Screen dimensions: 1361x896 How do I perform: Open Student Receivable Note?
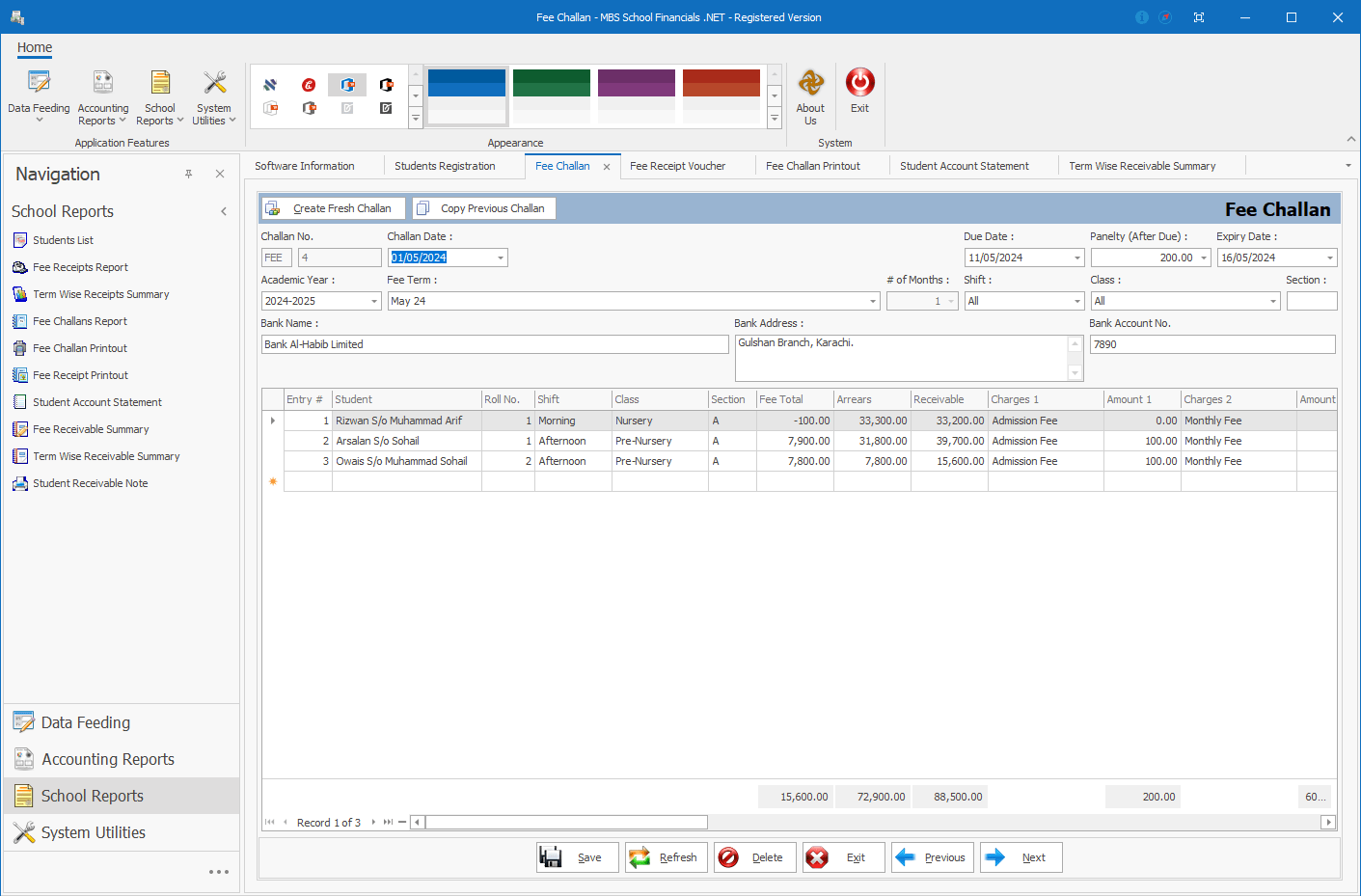[x=90, y=483]
